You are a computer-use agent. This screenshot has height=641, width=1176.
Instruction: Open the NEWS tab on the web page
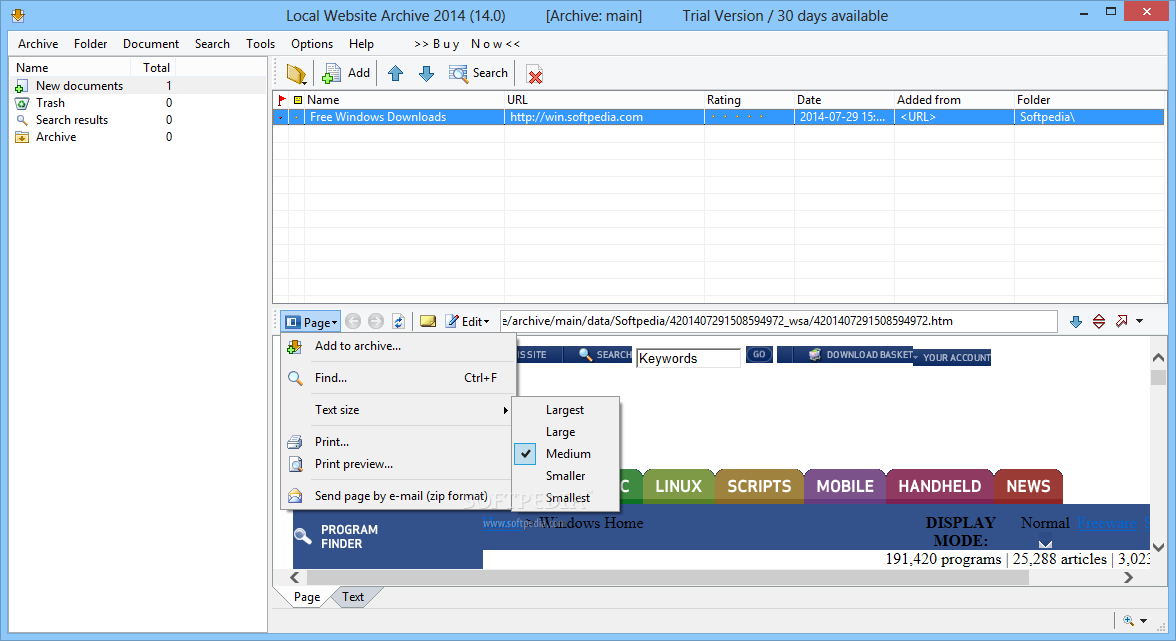point(1028,487)
